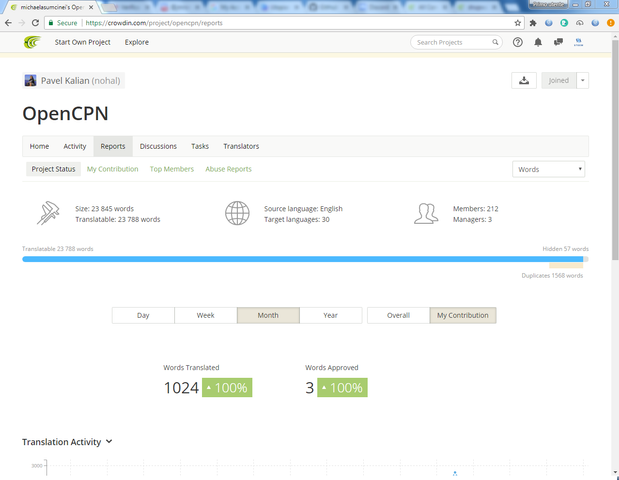
Task: Collapse the Translation Activity section
Action: tap(109, 441)
